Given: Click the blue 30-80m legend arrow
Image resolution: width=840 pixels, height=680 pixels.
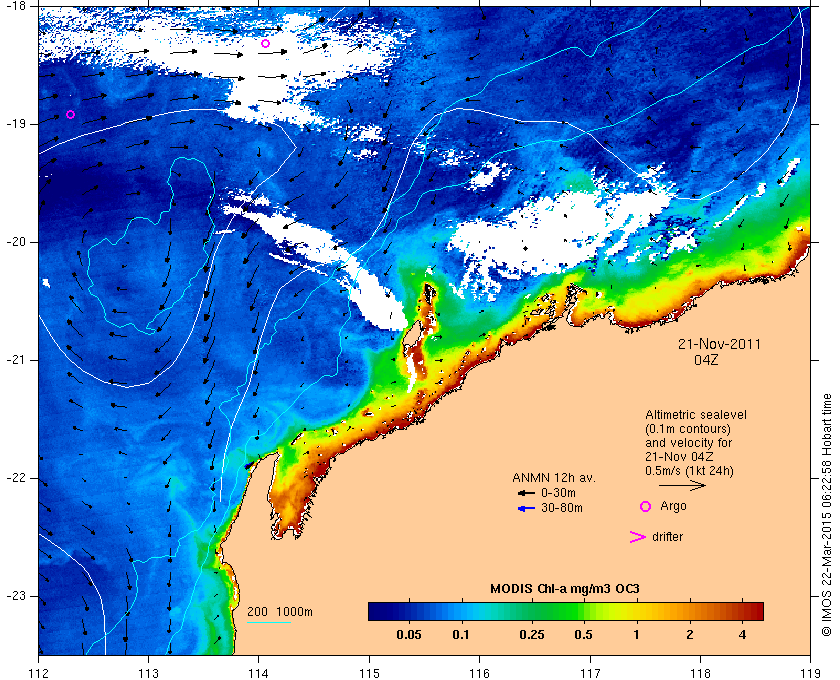Looking at the screenshot, I should [x=526, y=509].
